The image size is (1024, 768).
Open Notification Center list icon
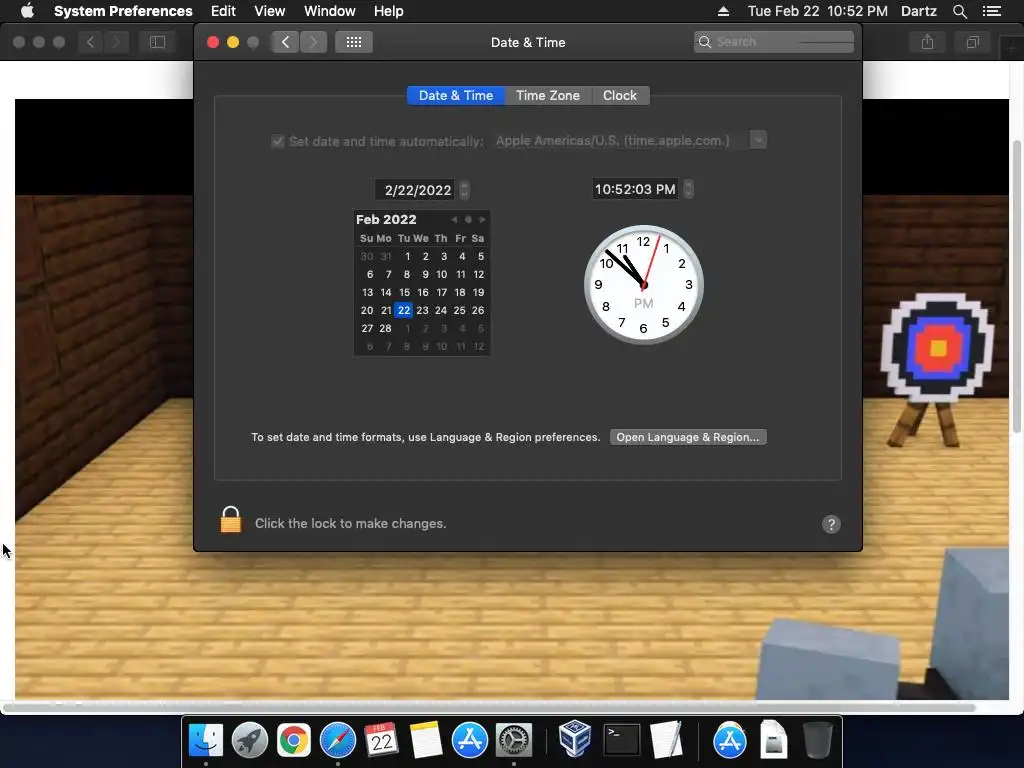point(991,11)
